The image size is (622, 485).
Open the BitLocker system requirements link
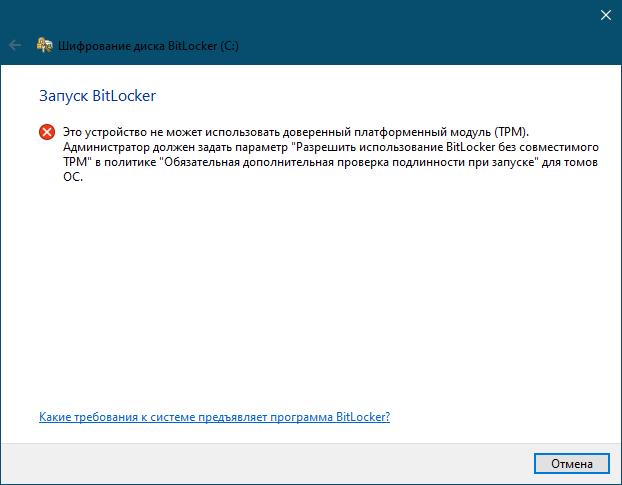214,417
